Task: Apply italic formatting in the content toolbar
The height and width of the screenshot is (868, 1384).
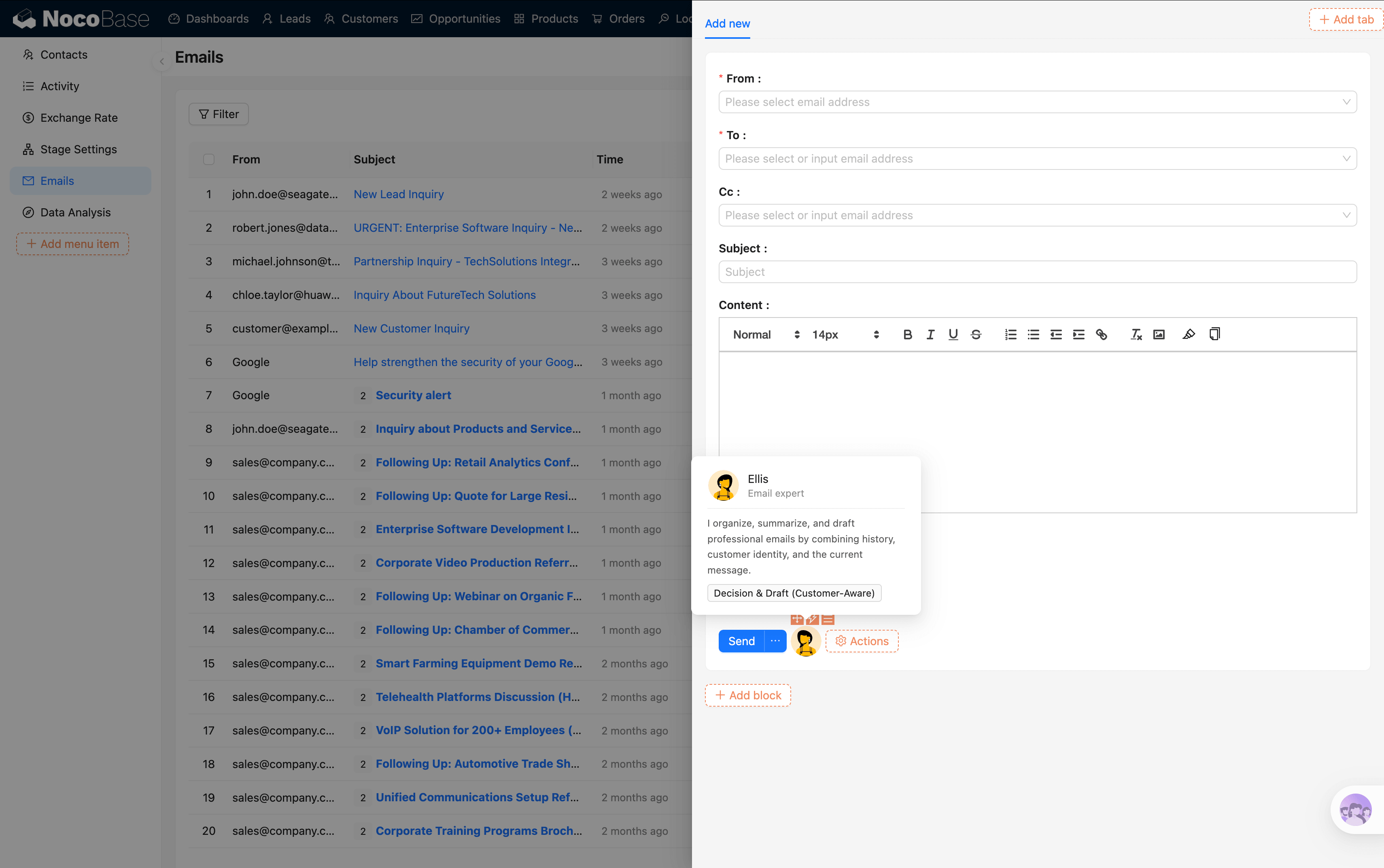Action: [x=930, y=334]
